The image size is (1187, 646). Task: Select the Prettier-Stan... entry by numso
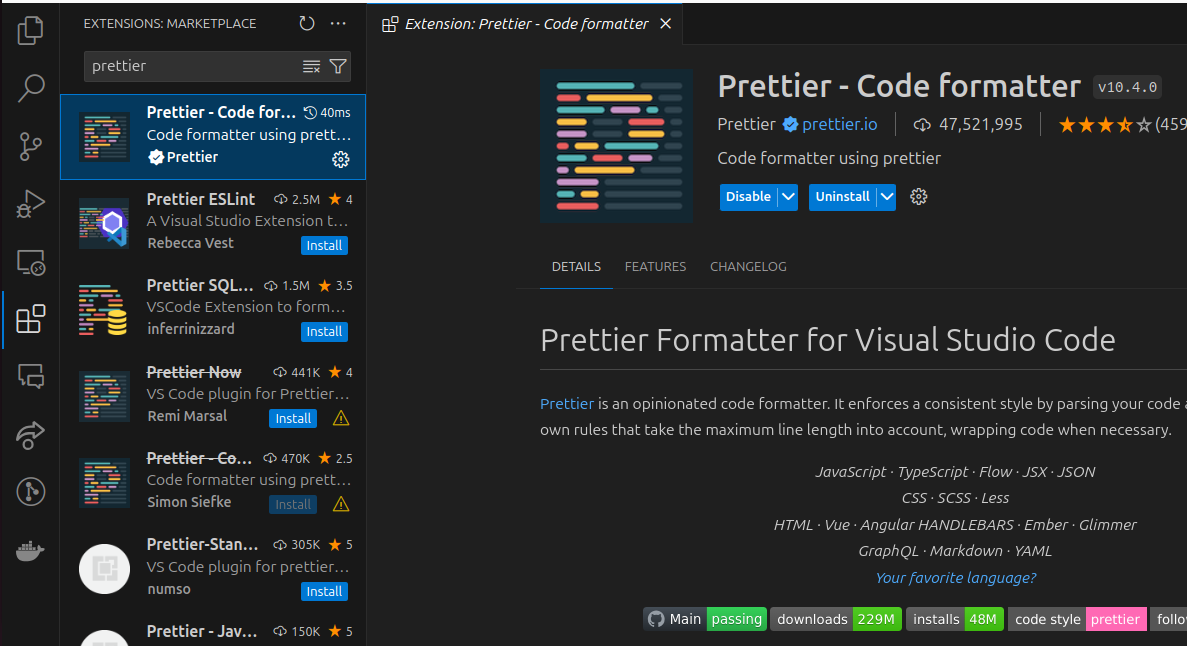pyautogui.click(x=213, y=568)
